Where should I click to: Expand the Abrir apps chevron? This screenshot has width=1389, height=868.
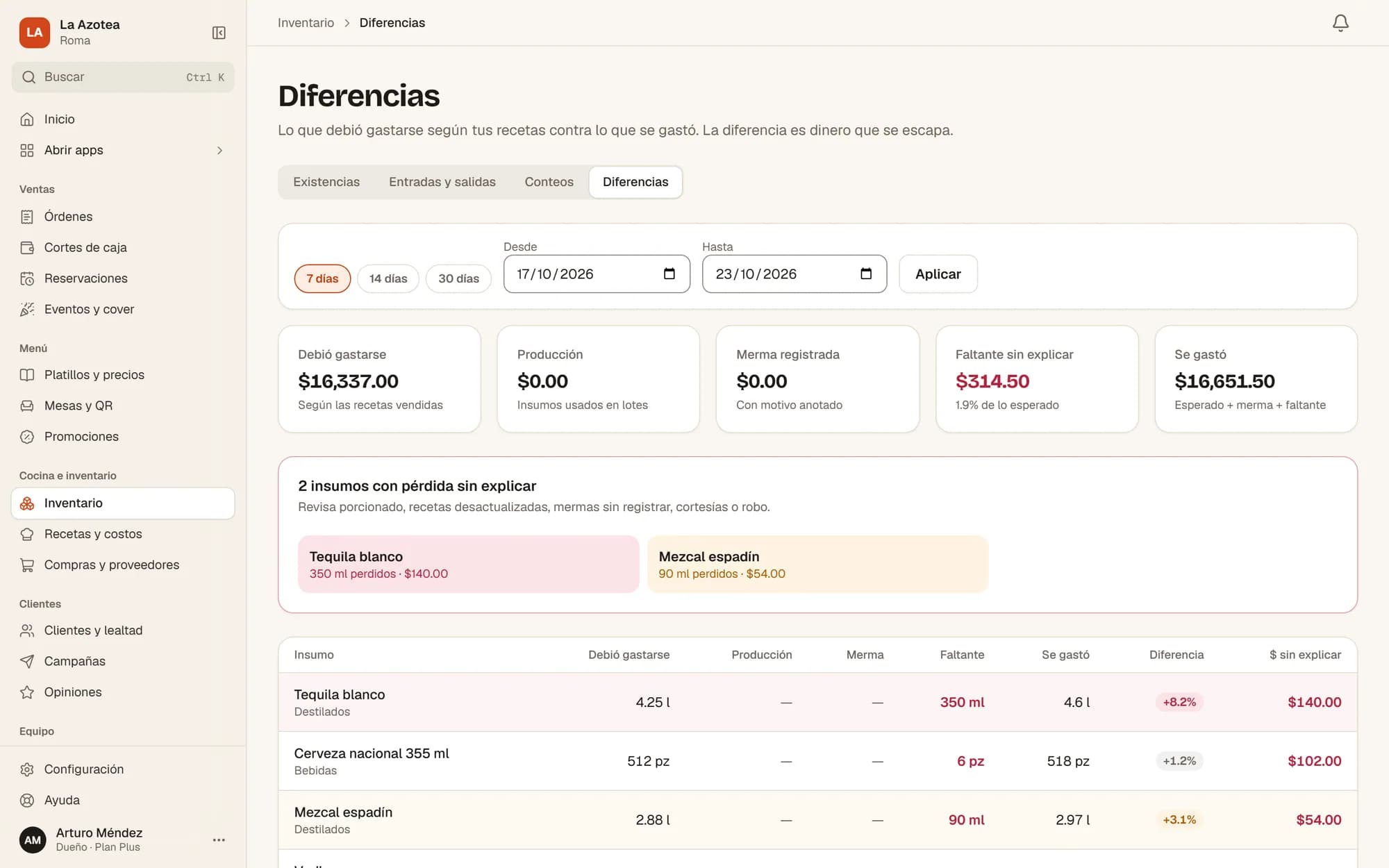[219, 150]
